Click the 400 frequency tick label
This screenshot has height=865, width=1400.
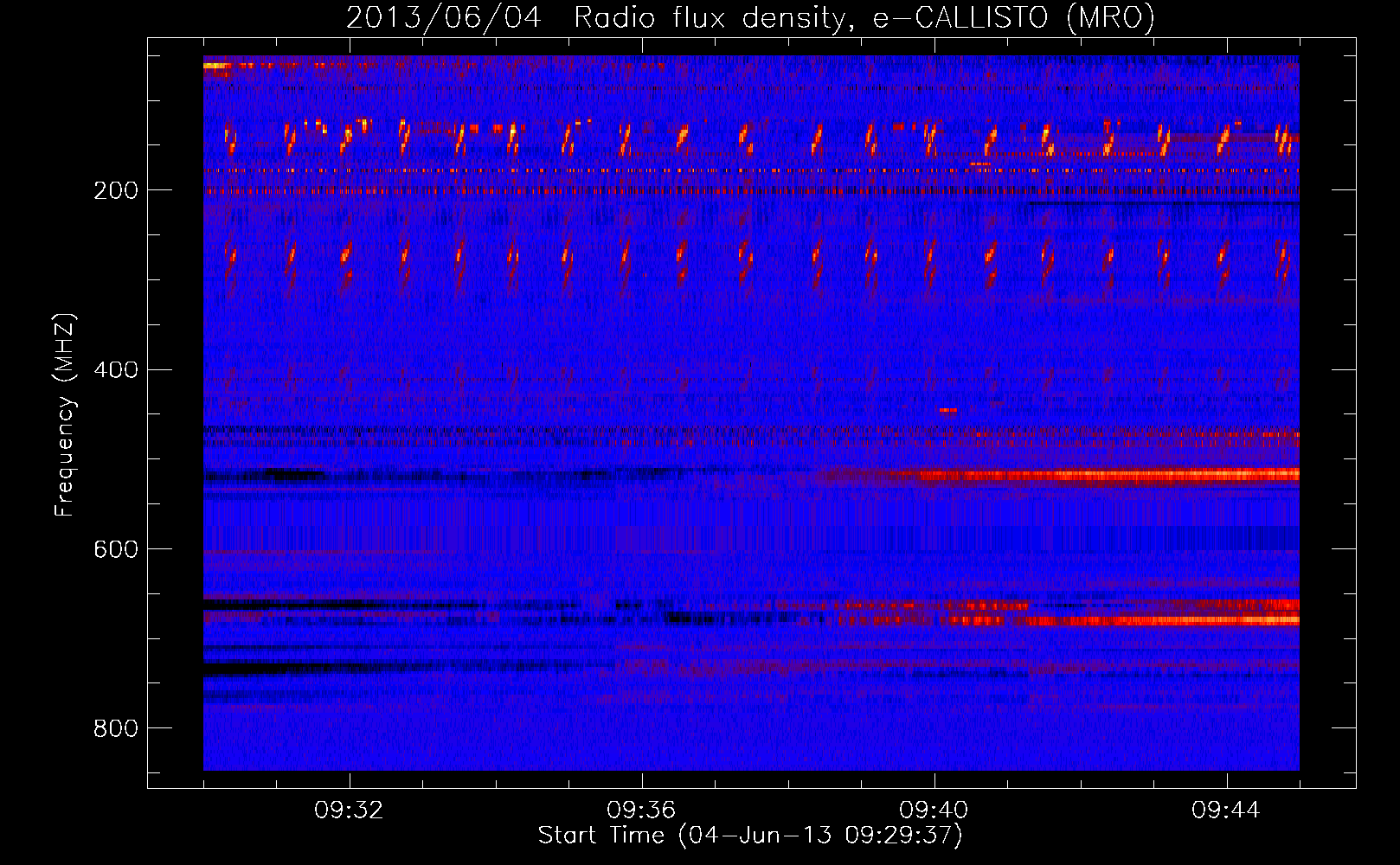(x=116, y=370)
